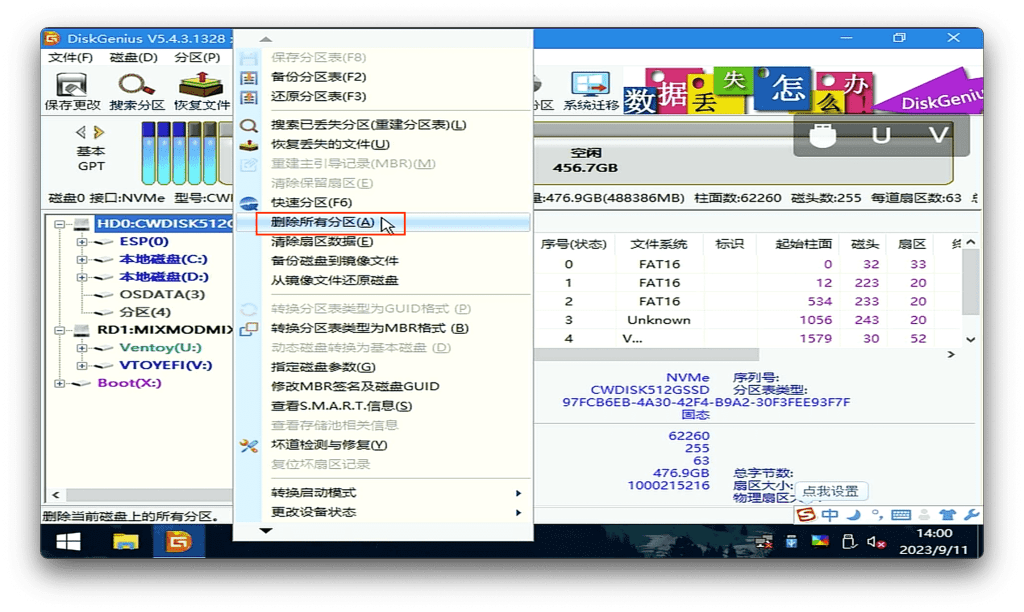The width and height of the screenshot is (1024, 612).
Task: Choose 快速分区(F6) in the menu
Action: (x=312, y=203)
